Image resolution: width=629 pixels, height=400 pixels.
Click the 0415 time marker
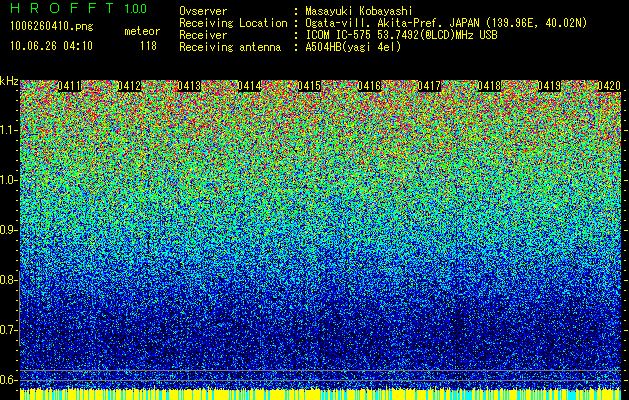(309, 86)
